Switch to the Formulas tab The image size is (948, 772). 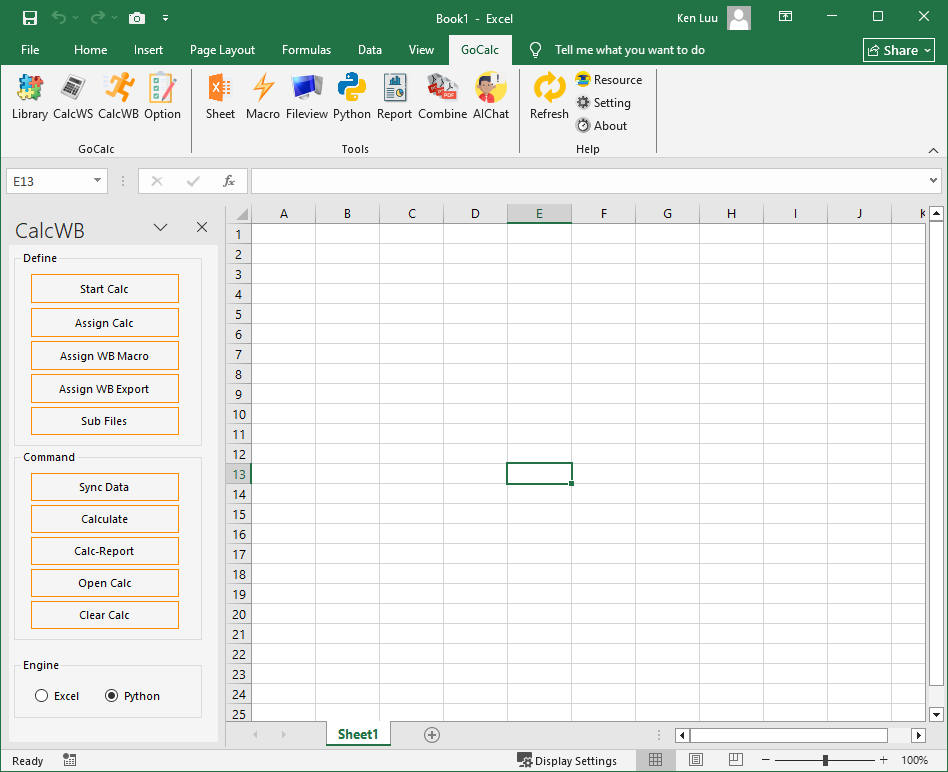307,50
